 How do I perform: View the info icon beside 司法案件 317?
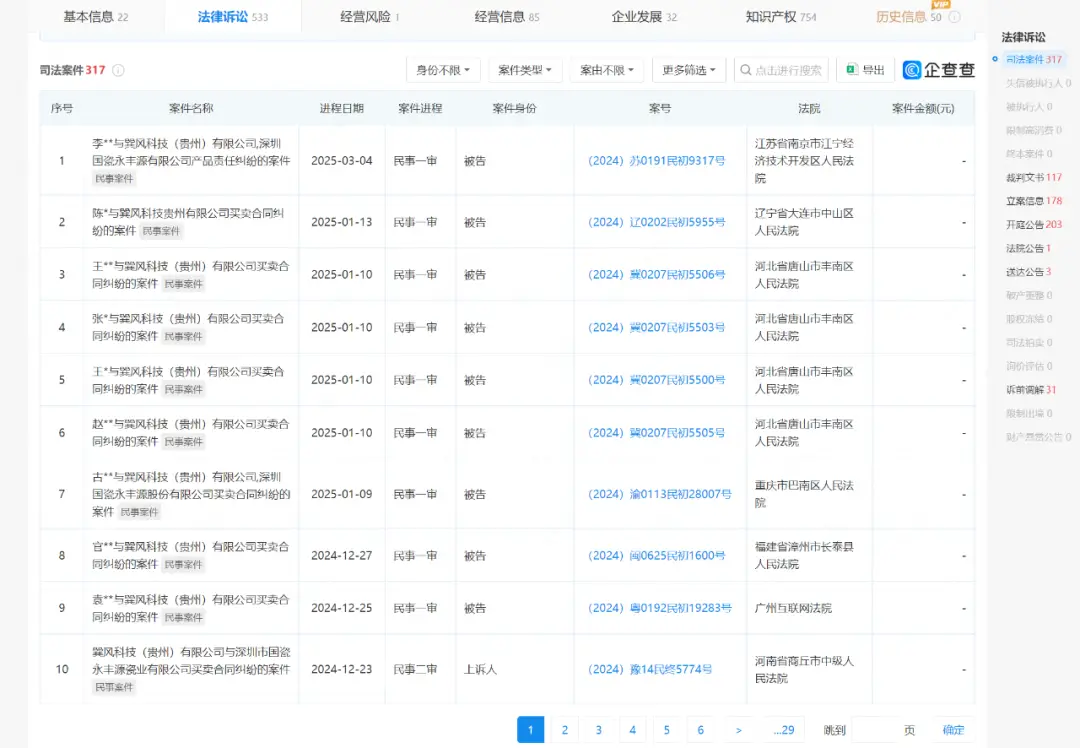point(118,70)
